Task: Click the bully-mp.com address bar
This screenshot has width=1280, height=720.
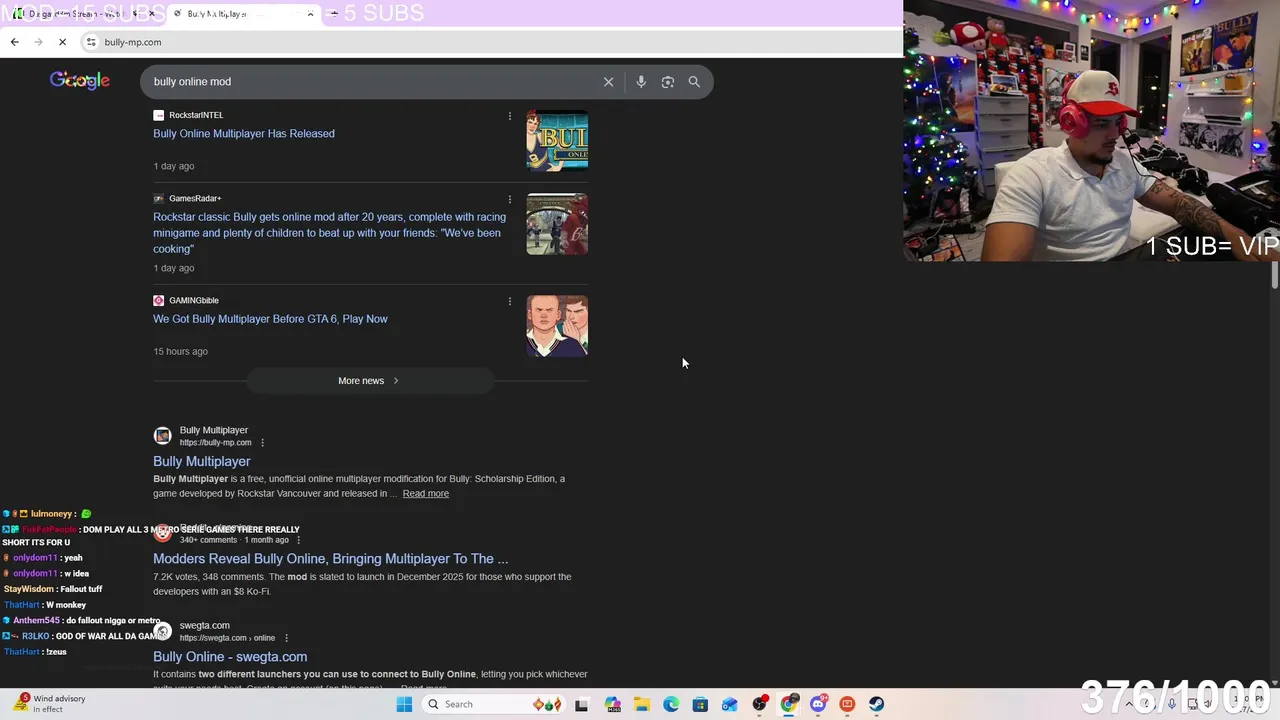Action: [490, 42]
